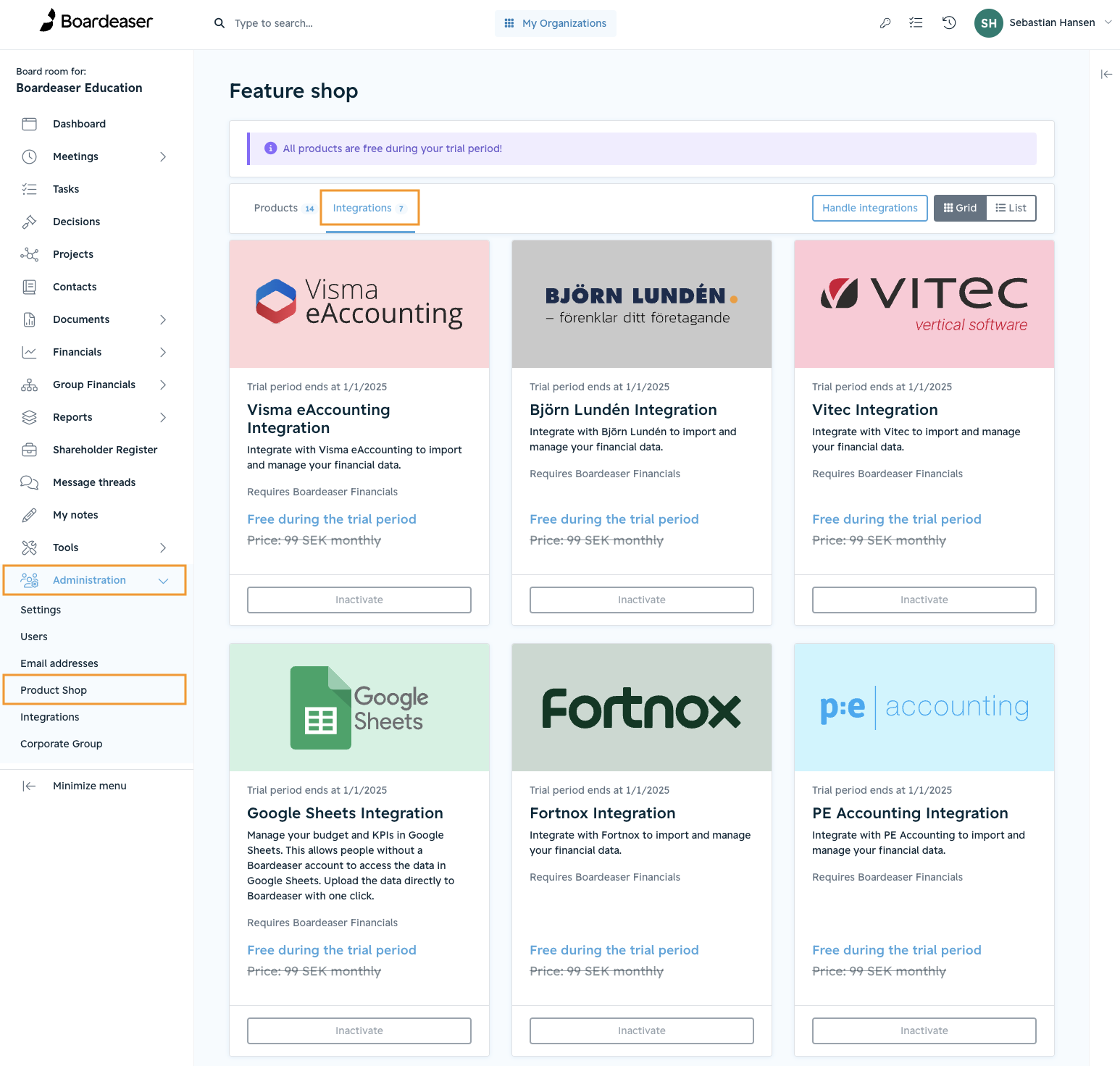
Task: Click the Tools wrench icon
Action: (x=29, y=547)
